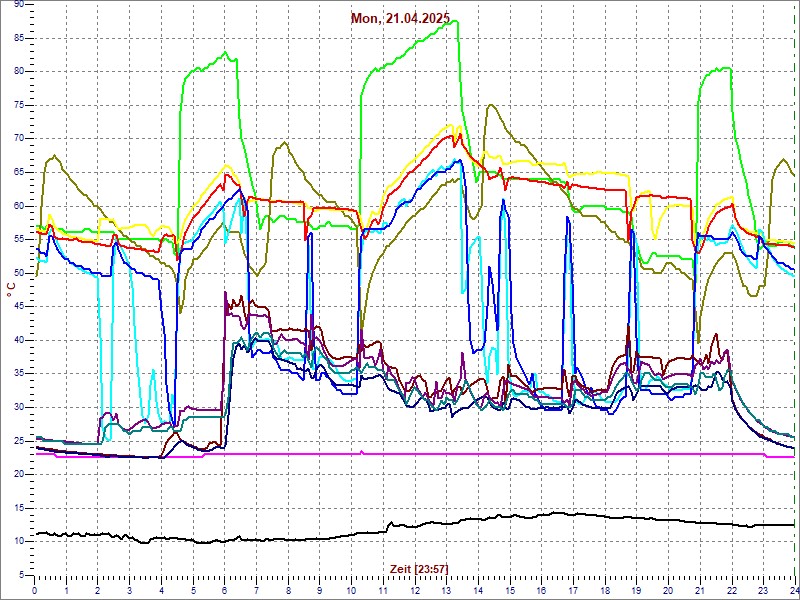Screen dimensions: 800x600
Task: Select hour 12 tick label on time axis
Action: point(414,591)
